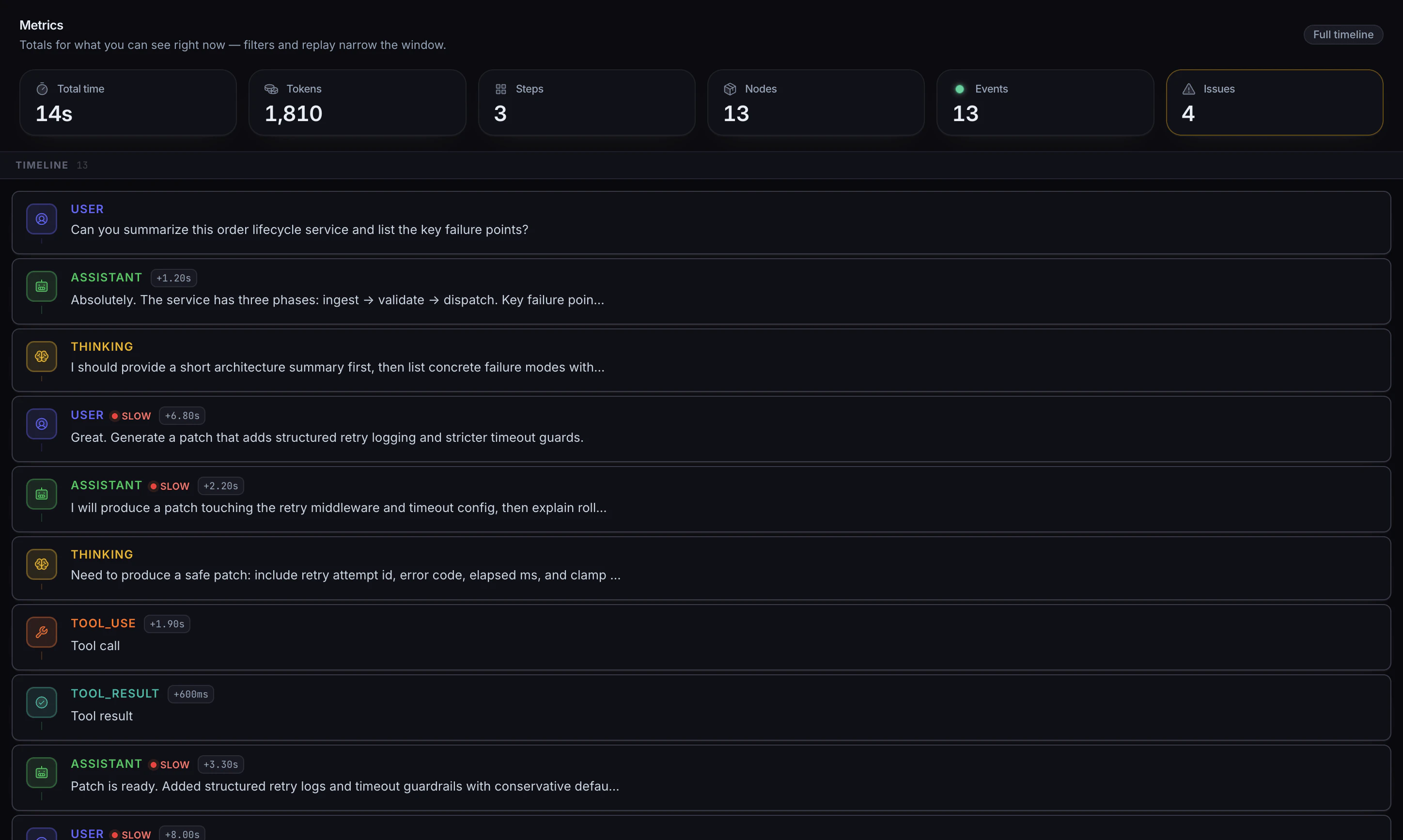Expand the truncated assistant patch message
The width and height of the screenshot is (1403, 840).
click(x=344, y=786)
